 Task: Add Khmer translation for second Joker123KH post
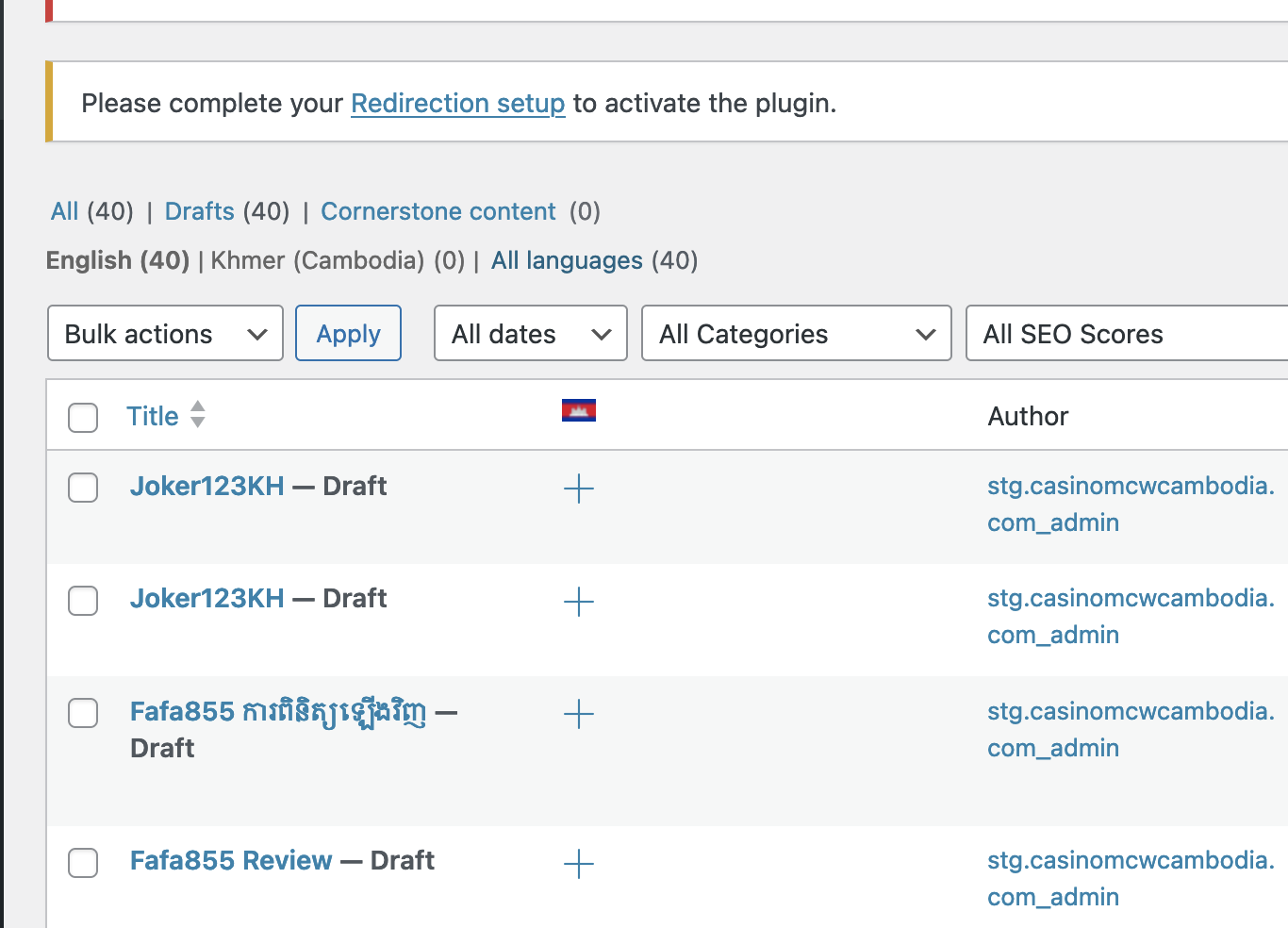(578, 602)
